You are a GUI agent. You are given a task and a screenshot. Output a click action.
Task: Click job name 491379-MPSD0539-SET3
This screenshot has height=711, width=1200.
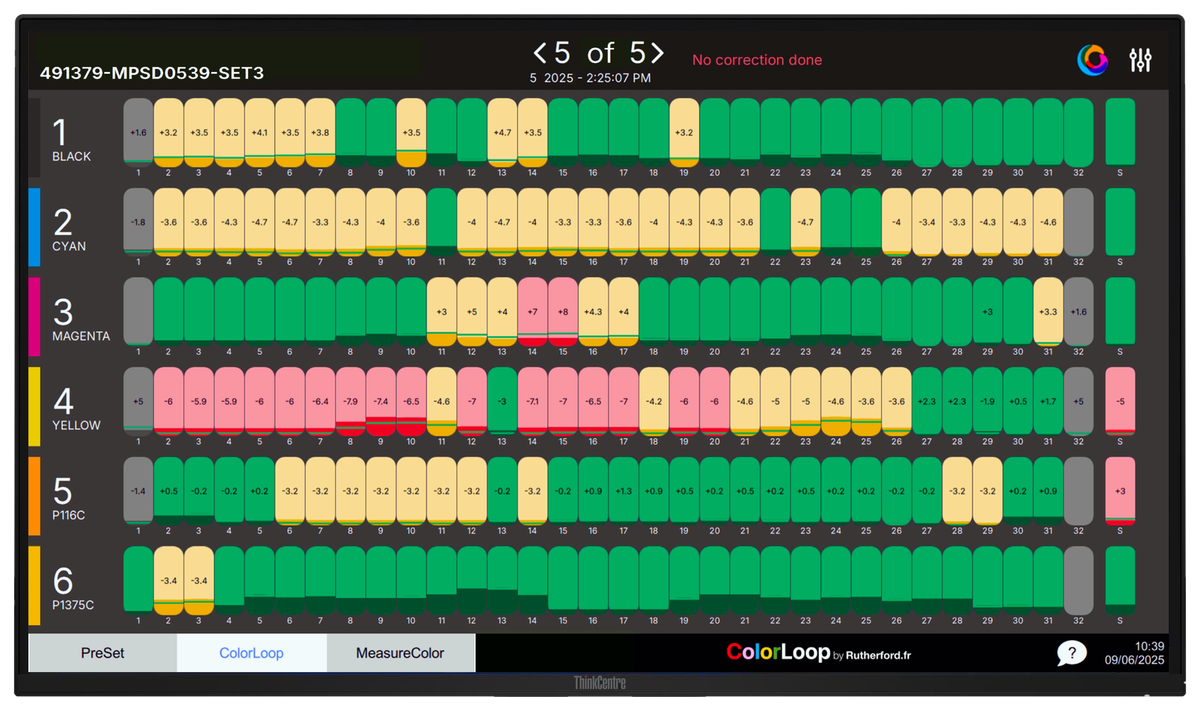click(x=152, y=74)
